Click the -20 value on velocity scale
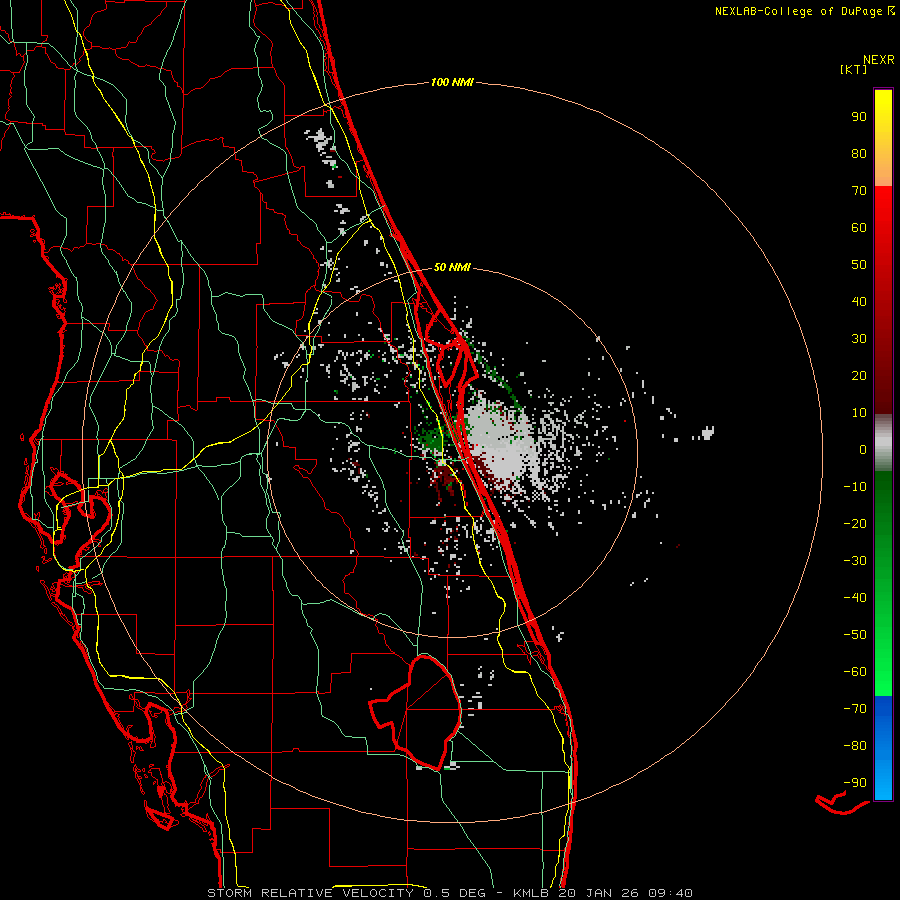This screenshot has height=900, width=900. click(855, 523)
